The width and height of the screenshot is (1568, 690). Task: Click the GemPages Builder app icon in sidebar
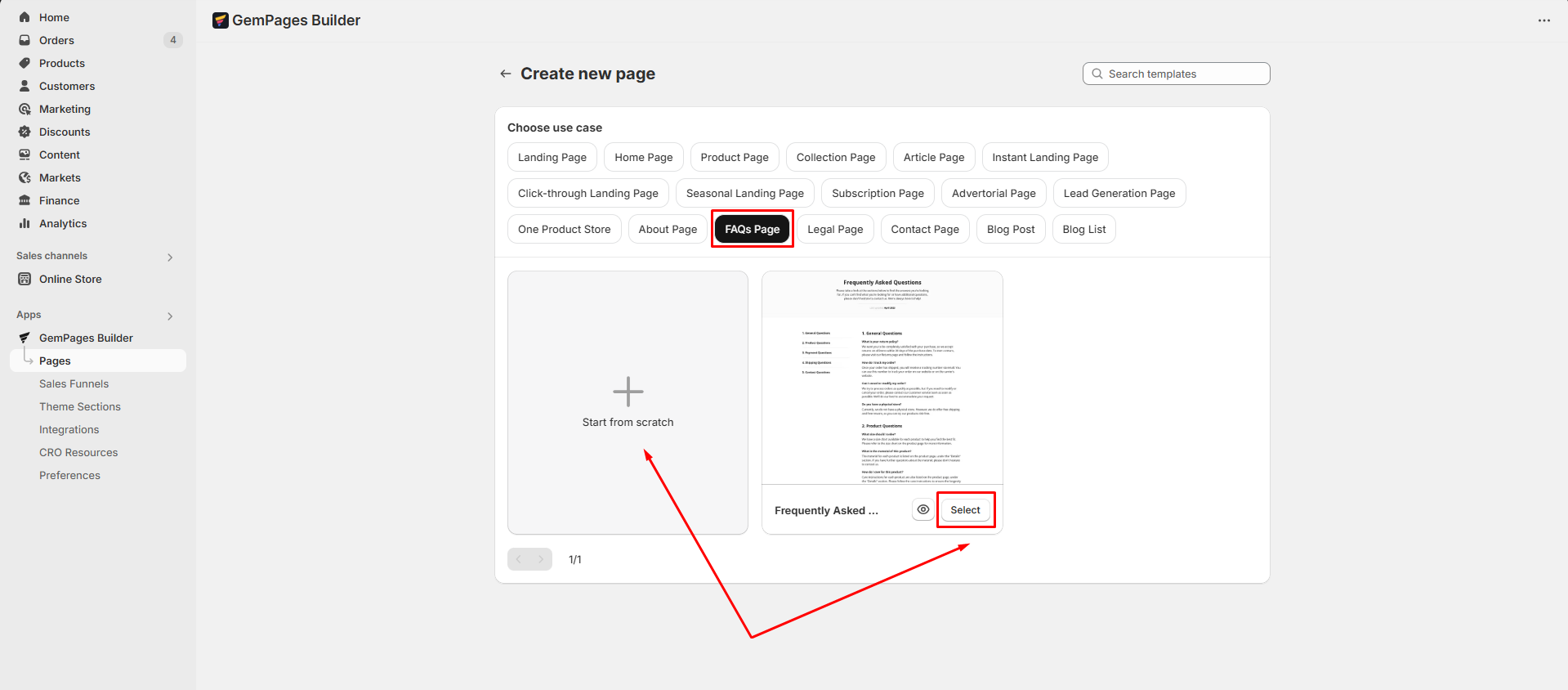pos(25,338)
